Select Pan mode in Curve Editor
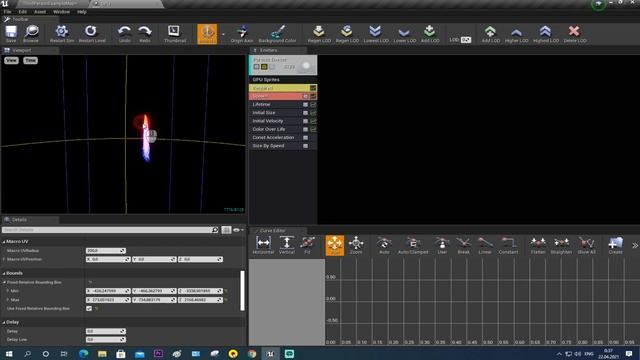This screenshot has width=640, height=360. (x=335, y=245)
